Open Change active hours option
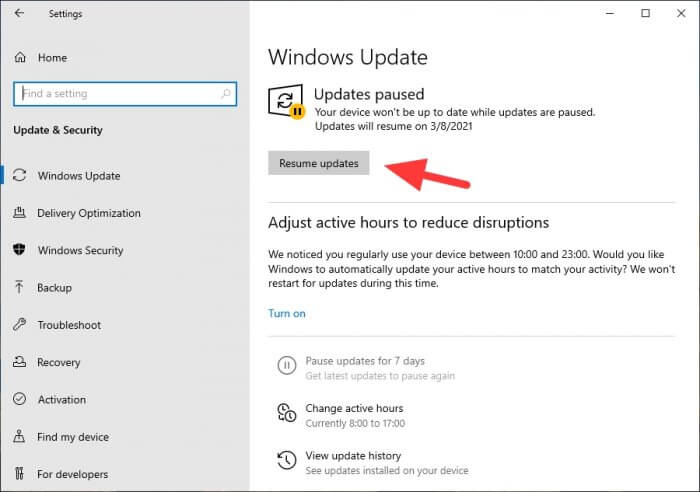This screenshot has width=700, height=492. tap(354, 408)
